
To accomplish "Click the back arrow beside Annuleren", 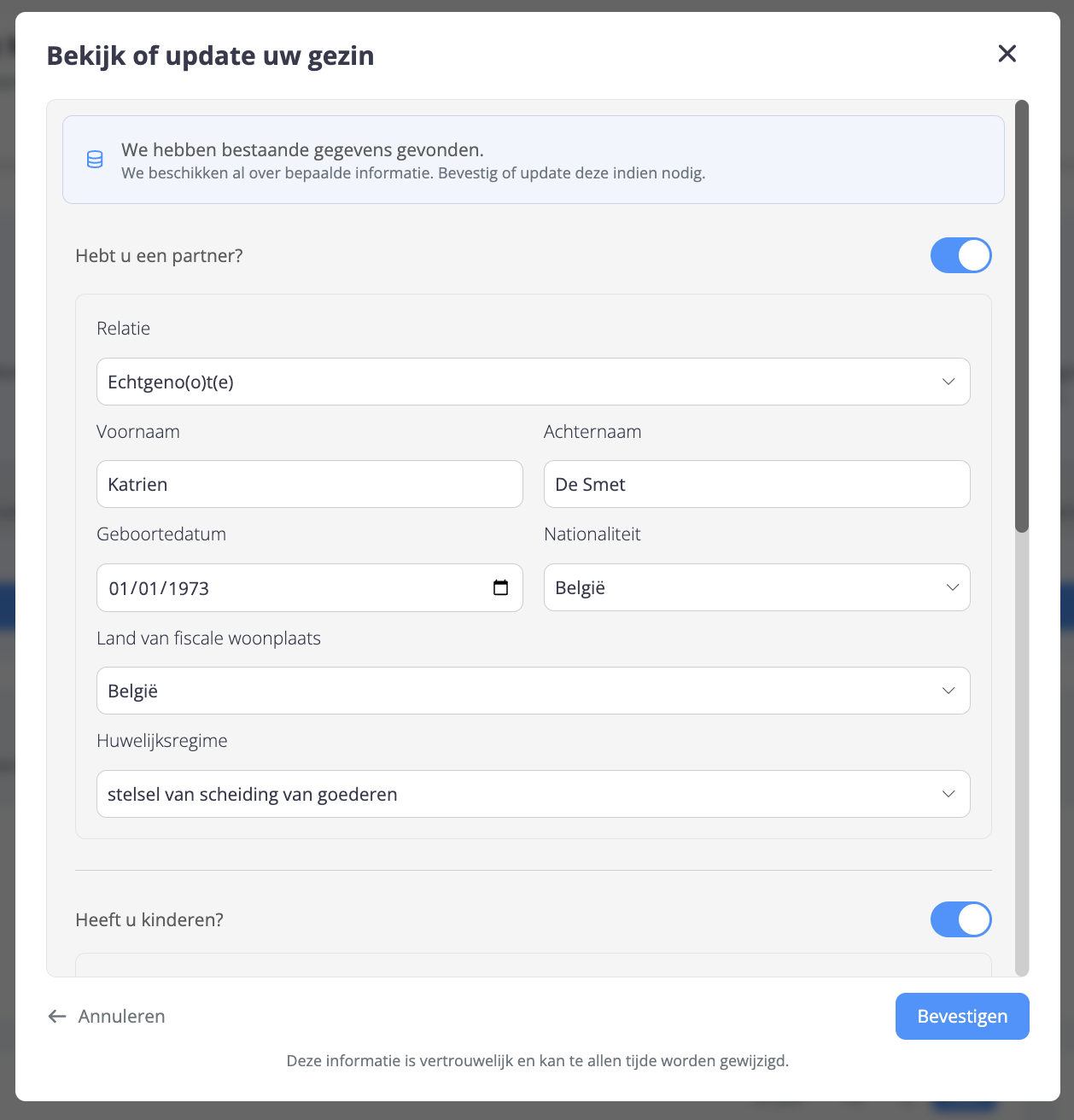I will [x=57, y=1016].
